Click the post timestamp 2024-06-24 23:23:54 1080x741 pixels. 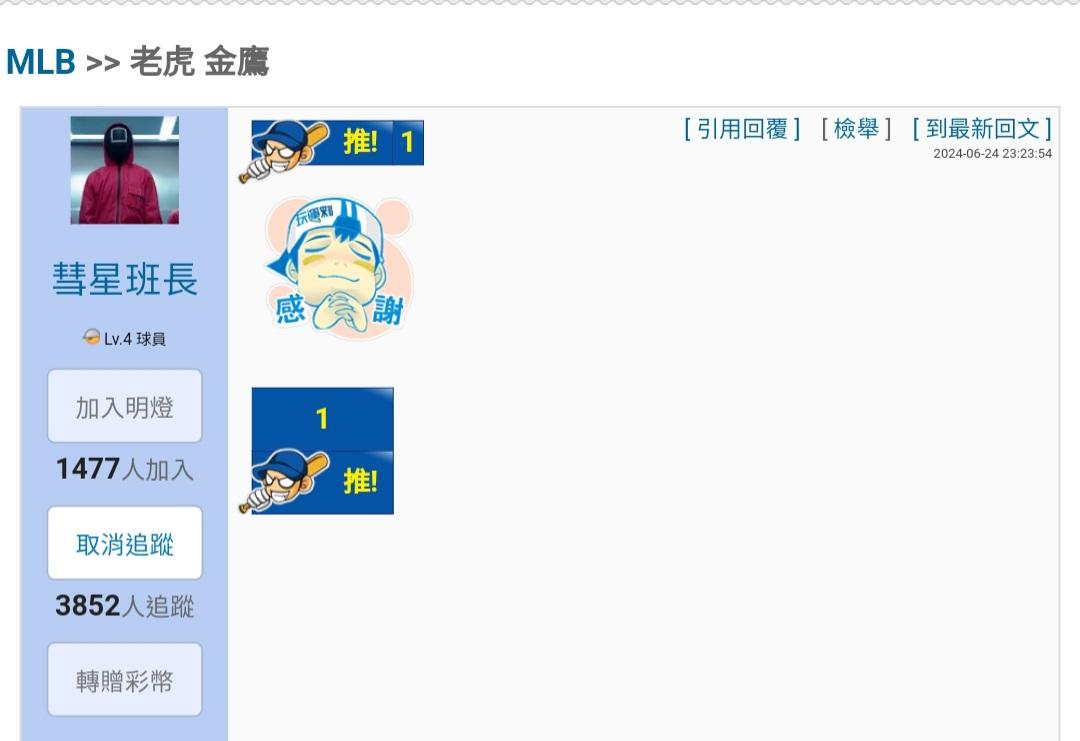tap(993, 154)
